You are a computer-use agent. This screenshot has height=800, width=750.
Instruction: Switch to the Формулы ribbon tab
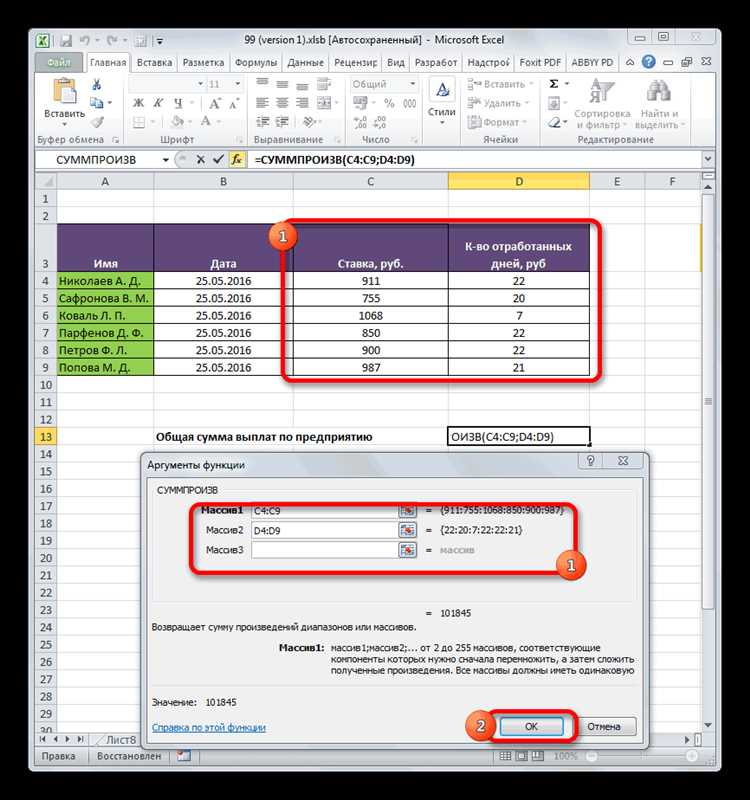(256, 62)
